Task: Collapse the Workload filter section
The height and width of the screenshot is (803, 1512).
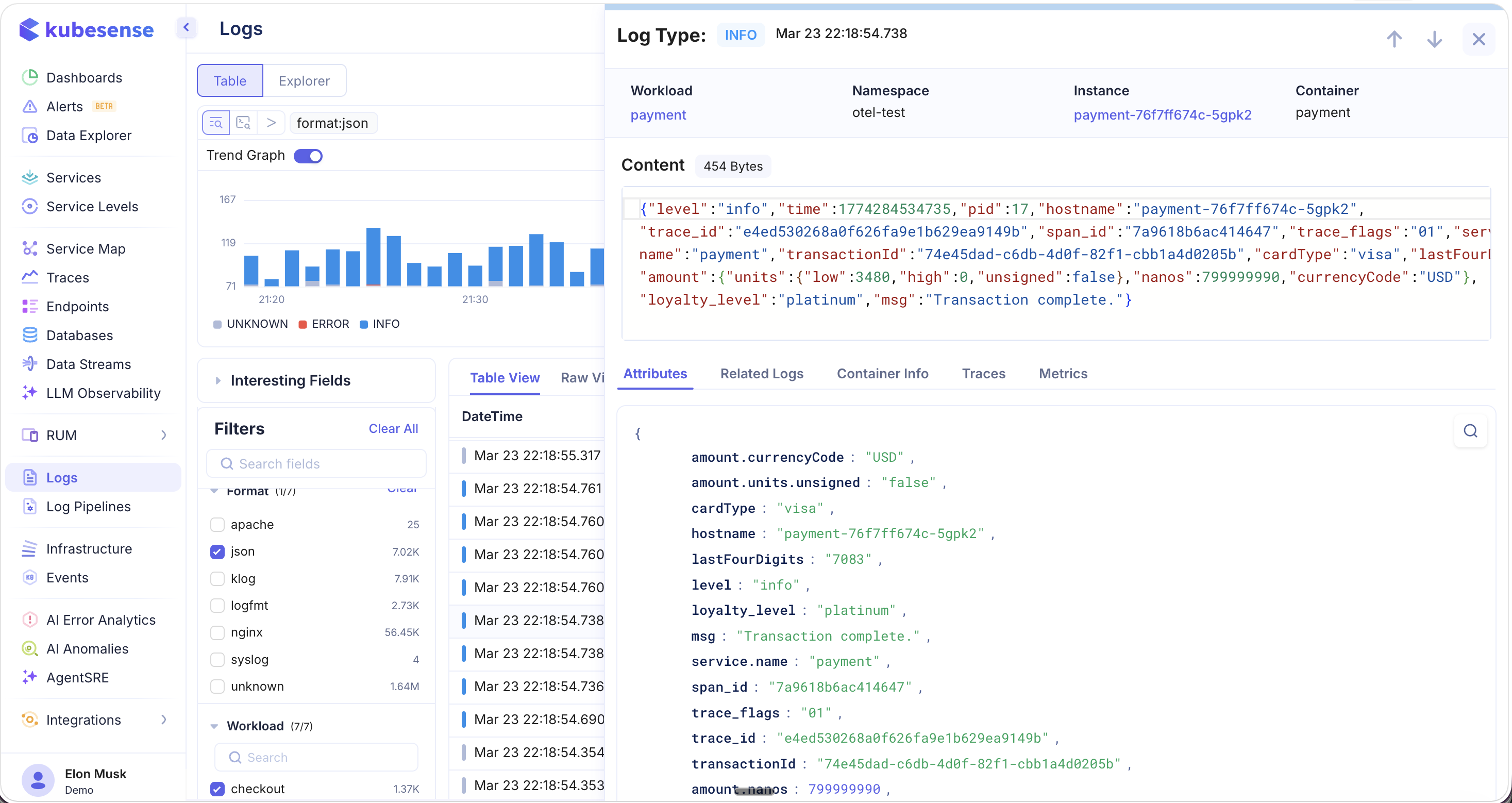Action: (215, 726)
